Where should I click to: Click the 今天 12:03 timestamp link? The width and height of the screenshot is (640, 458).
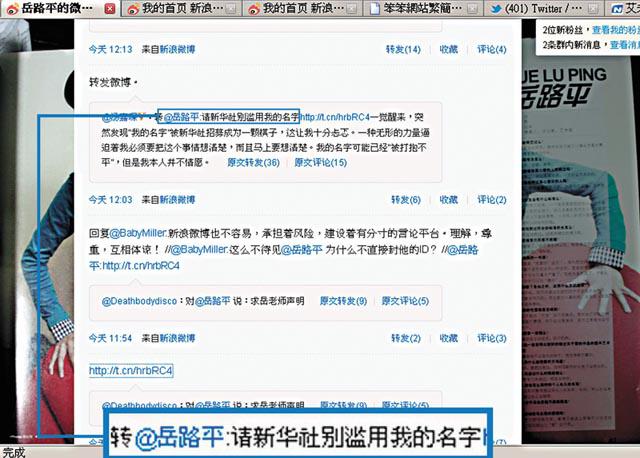click(x=111, y=200)
